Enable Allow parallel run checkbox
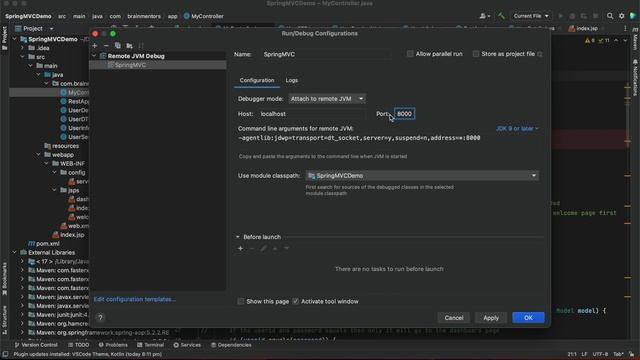 (x=410, y=54)
